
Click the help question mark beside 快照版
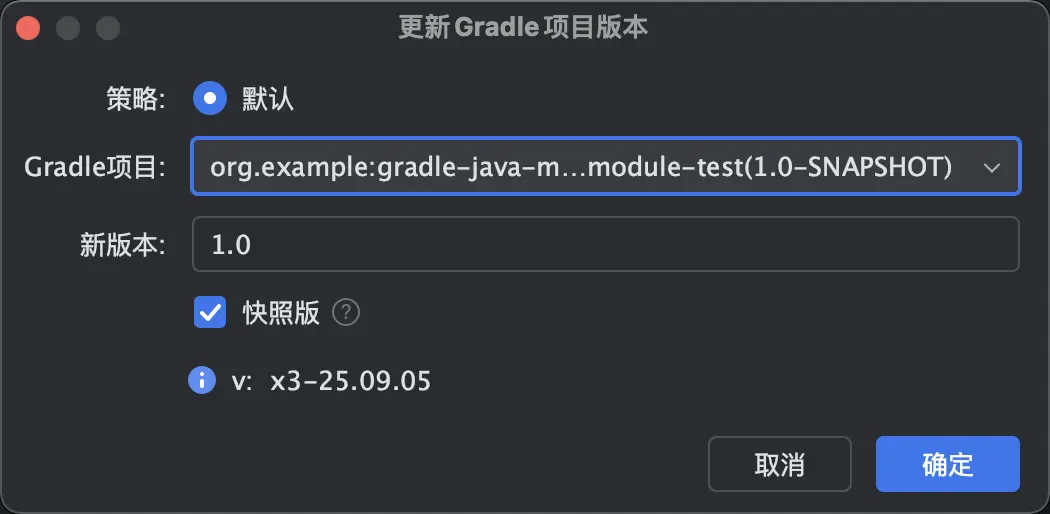point(346,313)
